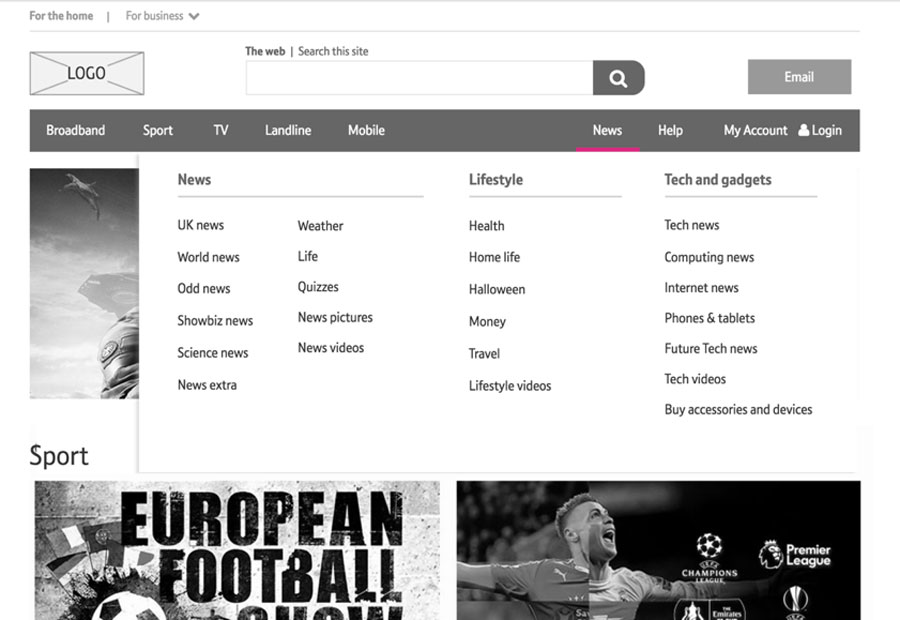This screenshot has width=900, height=620.
Task: Click the Email button
Action: pos(799,77)
